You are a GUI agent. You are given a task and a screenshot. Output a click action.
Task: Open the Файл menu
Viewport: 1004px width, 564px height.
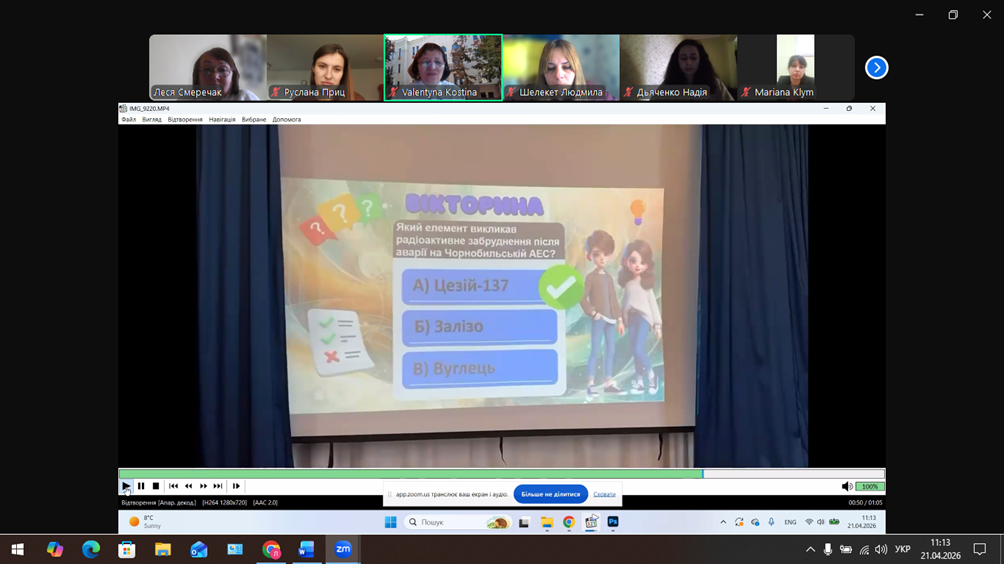129,119
